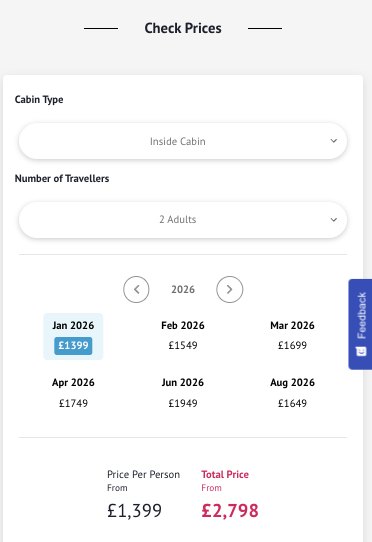
Task: Choose the Feb 2026 departure at £1549
Action: click(183, 335)
